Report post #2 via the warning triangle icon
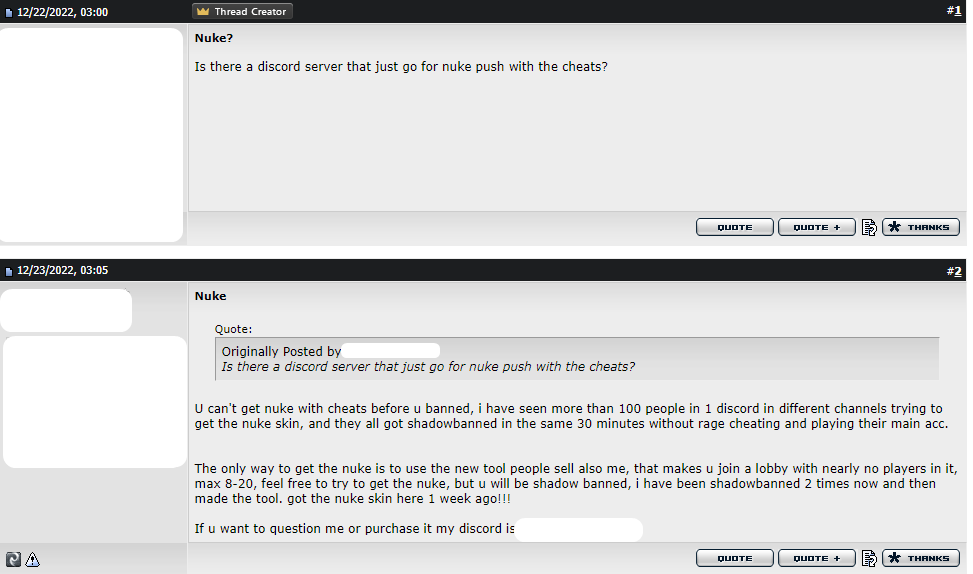 pyautogui.click(x=32, y=559)
